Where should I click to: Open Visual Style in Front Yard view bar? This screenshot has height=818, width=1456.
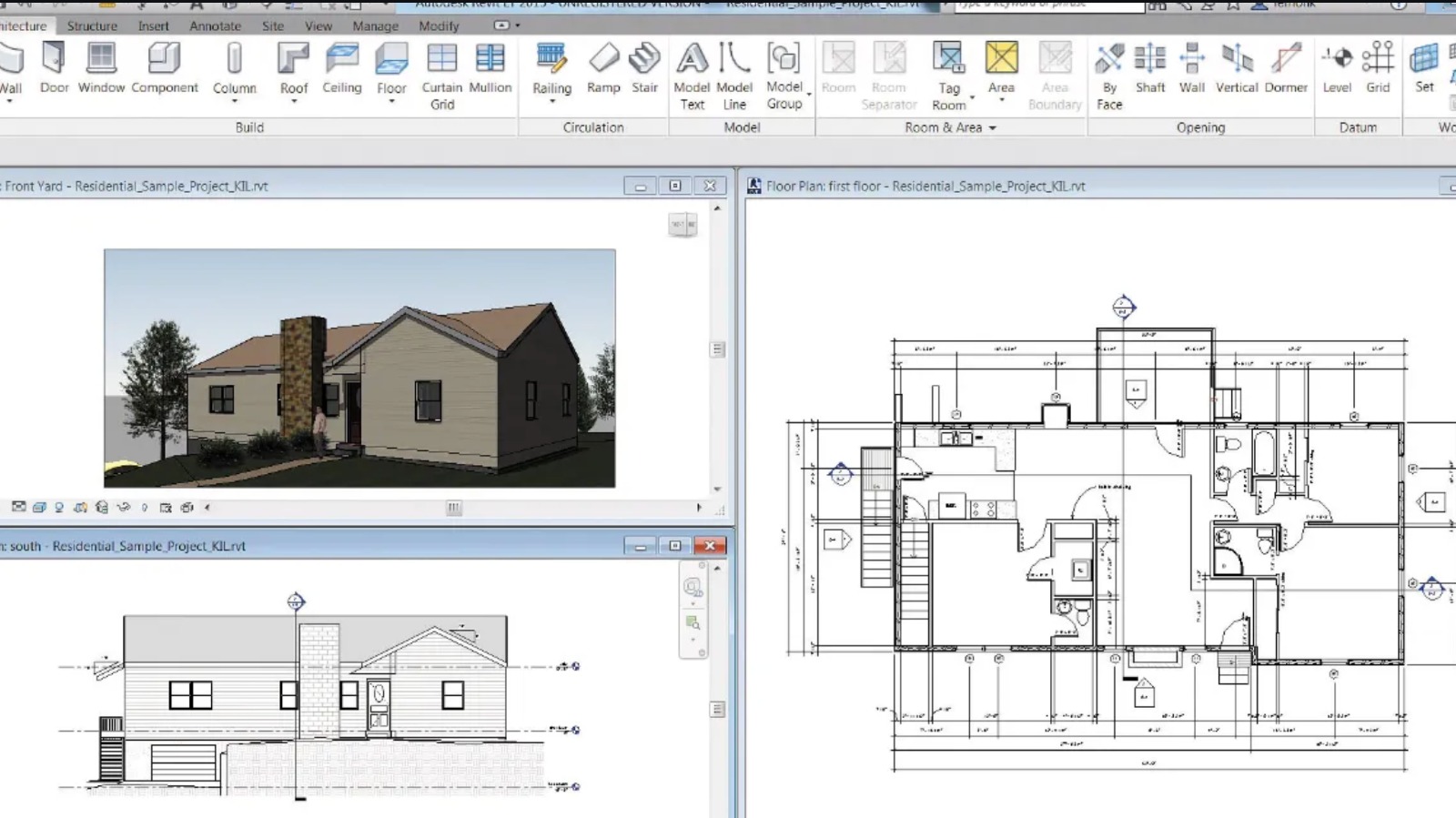click(x=39, y=507)
